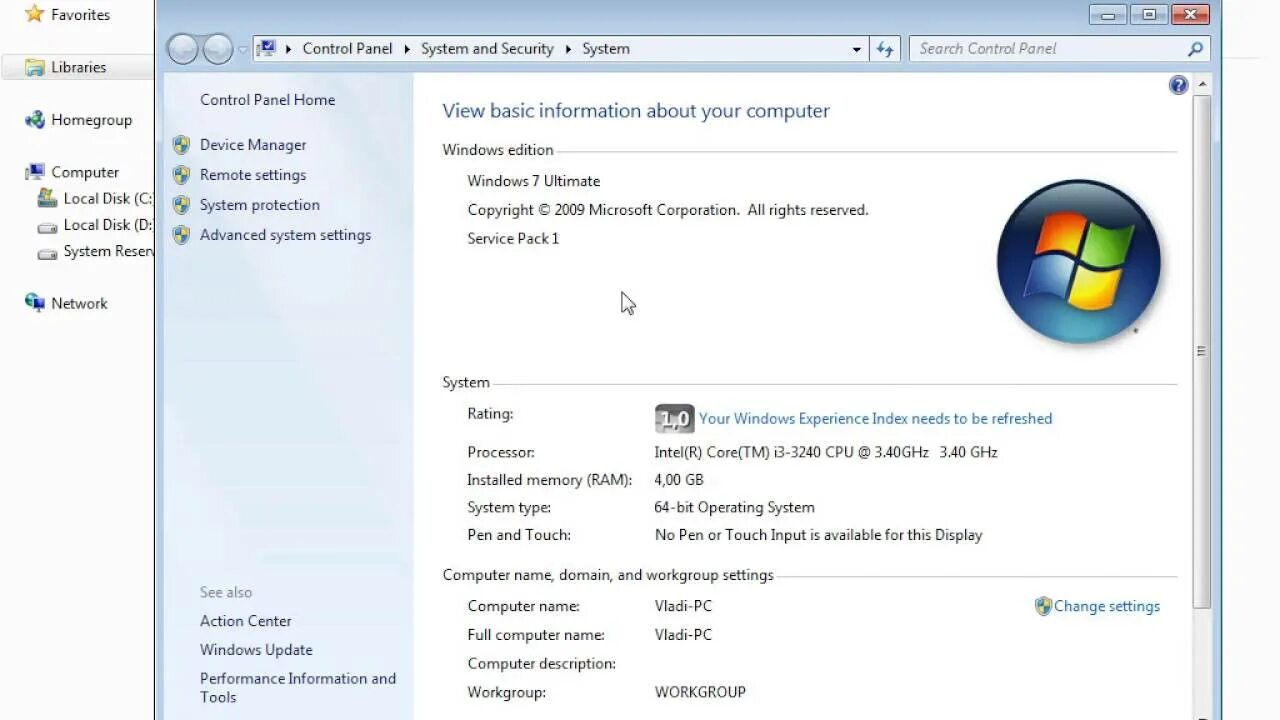Select Local Disk (C:) in navigation pane
Viewport: 1280px width, 720px height.
pos(108,199)
